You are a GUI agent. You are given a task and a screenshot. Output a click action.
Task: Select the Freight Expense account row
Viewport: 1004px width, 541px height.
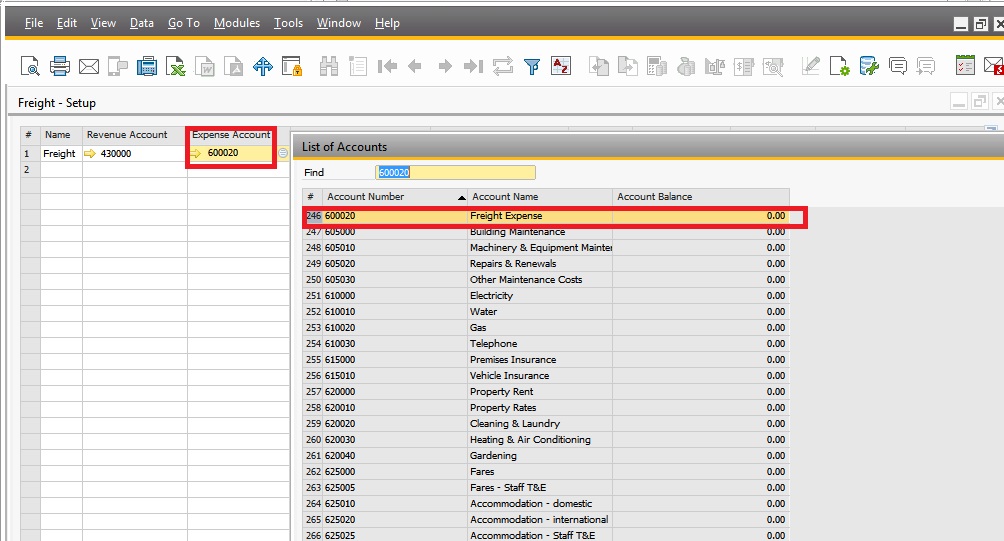point(546,216)
